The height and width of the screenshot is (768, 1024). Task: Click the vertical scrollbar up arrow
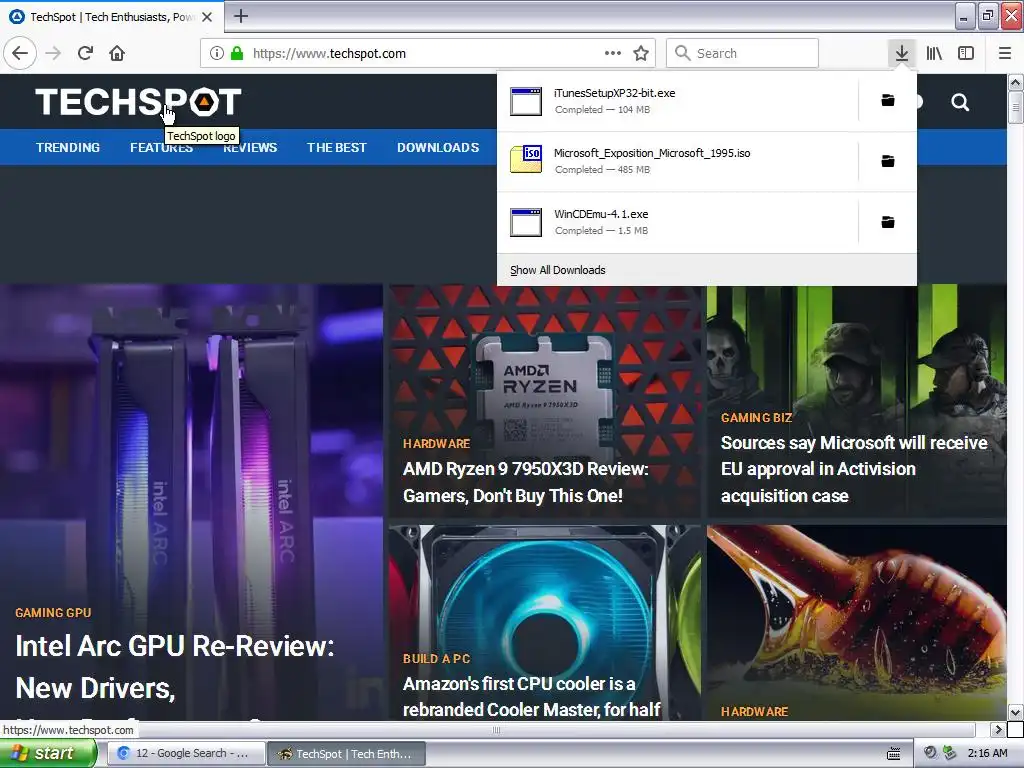click(x=1015, y=82)
